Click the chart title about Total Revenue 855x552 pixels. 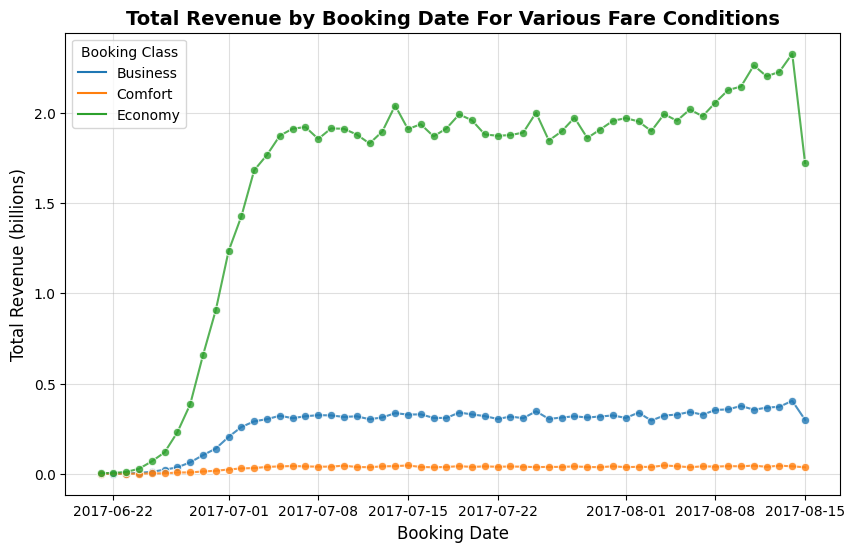click(x=452, y=18)
